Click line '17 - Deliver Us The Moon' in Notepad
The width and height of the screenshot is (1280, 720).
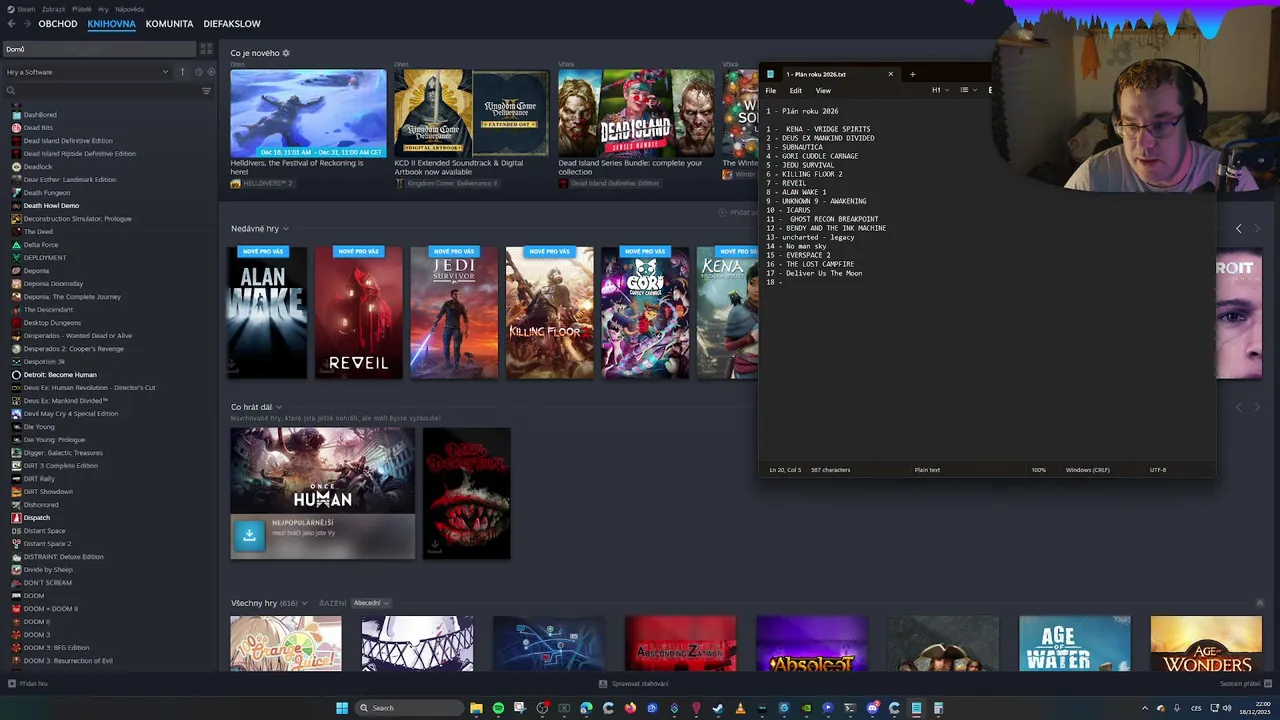pyautogui.click(x=814, y=273)
